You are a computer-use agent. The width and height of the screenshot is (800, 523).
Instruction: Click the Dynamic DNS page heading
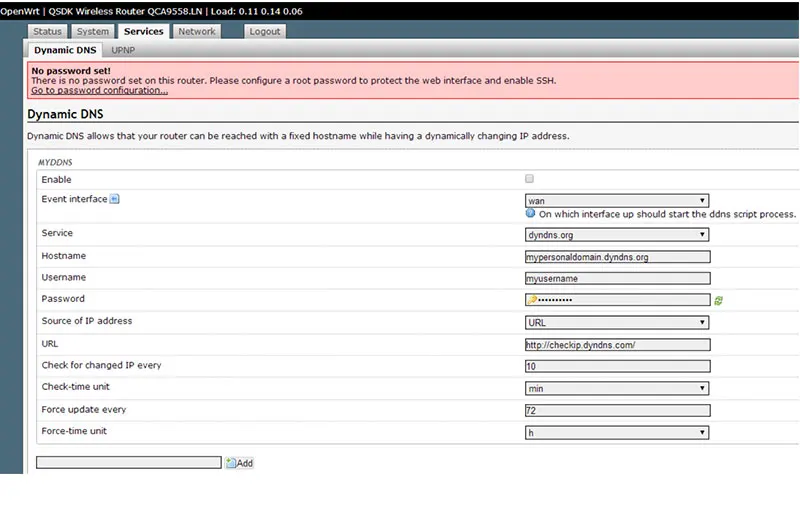coord(65,114)
